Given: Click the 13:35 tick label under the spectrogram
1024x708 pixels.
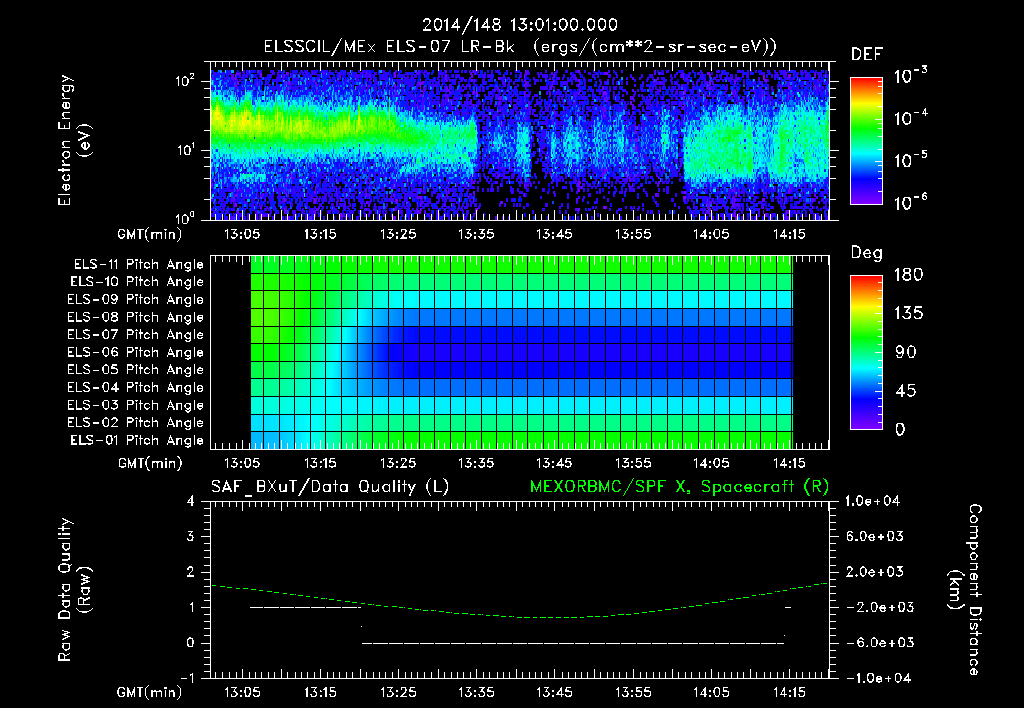Looking at the screenshot, I should pos(476,234).
